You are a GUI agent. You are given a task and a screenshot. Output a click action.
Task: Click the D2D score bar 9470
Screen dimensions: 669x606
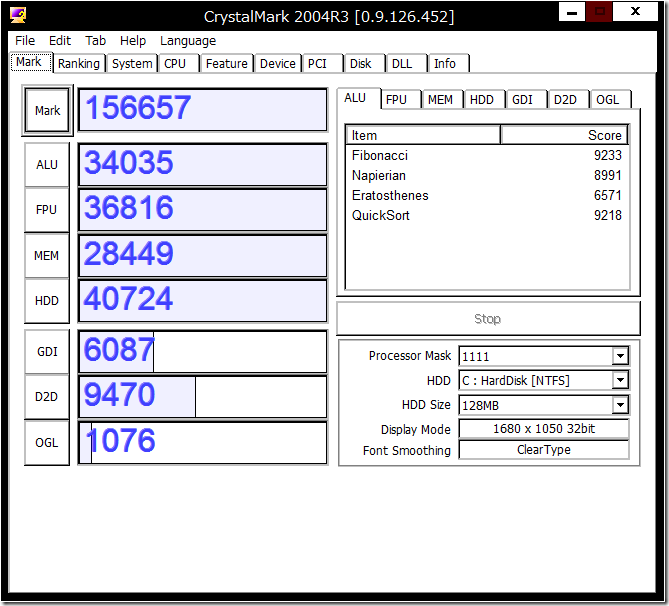pos(203,397)
